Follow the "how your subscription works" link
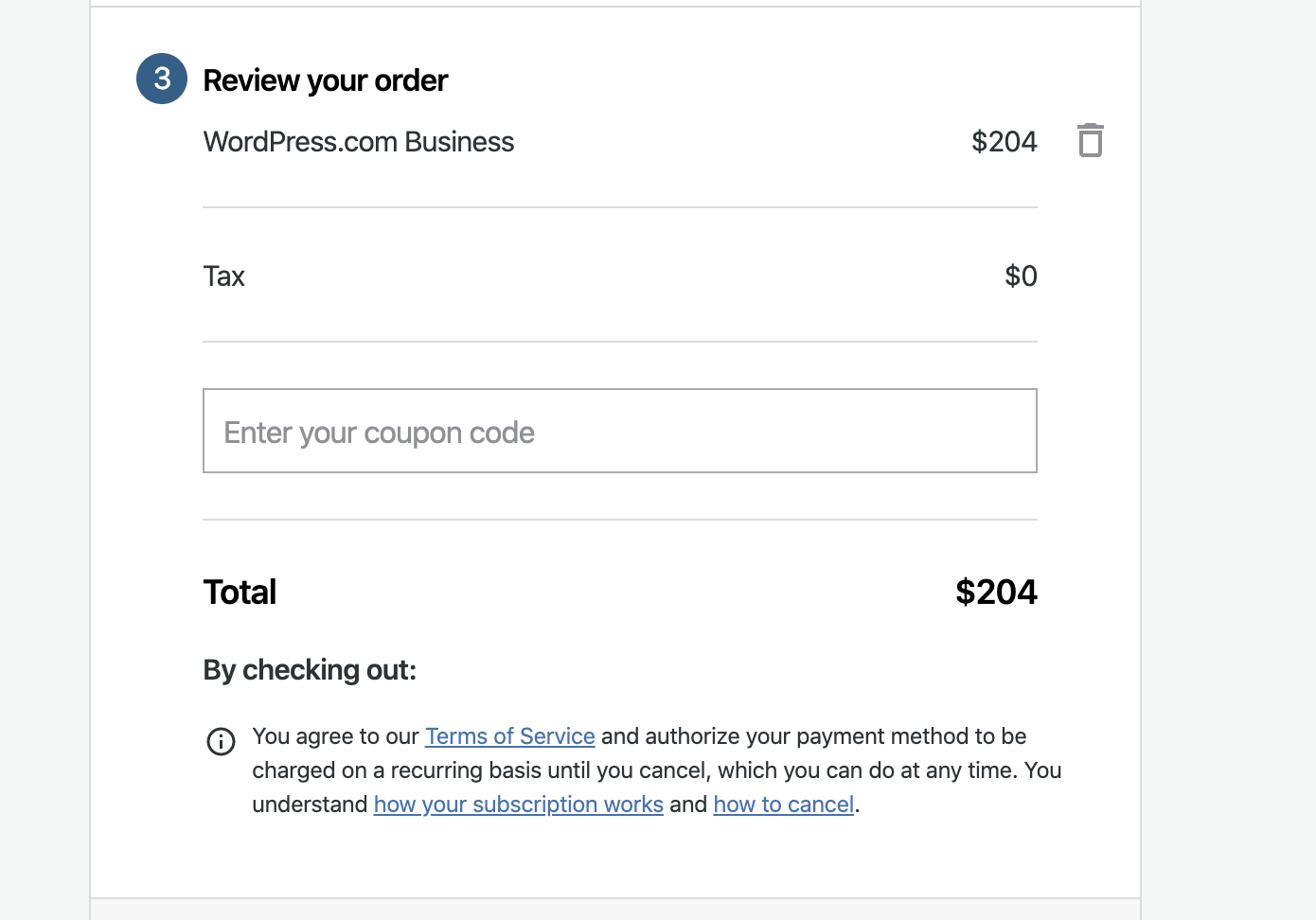Image resolution: width=1316 pixels, height=920 pixels. (x=518, y=805)
